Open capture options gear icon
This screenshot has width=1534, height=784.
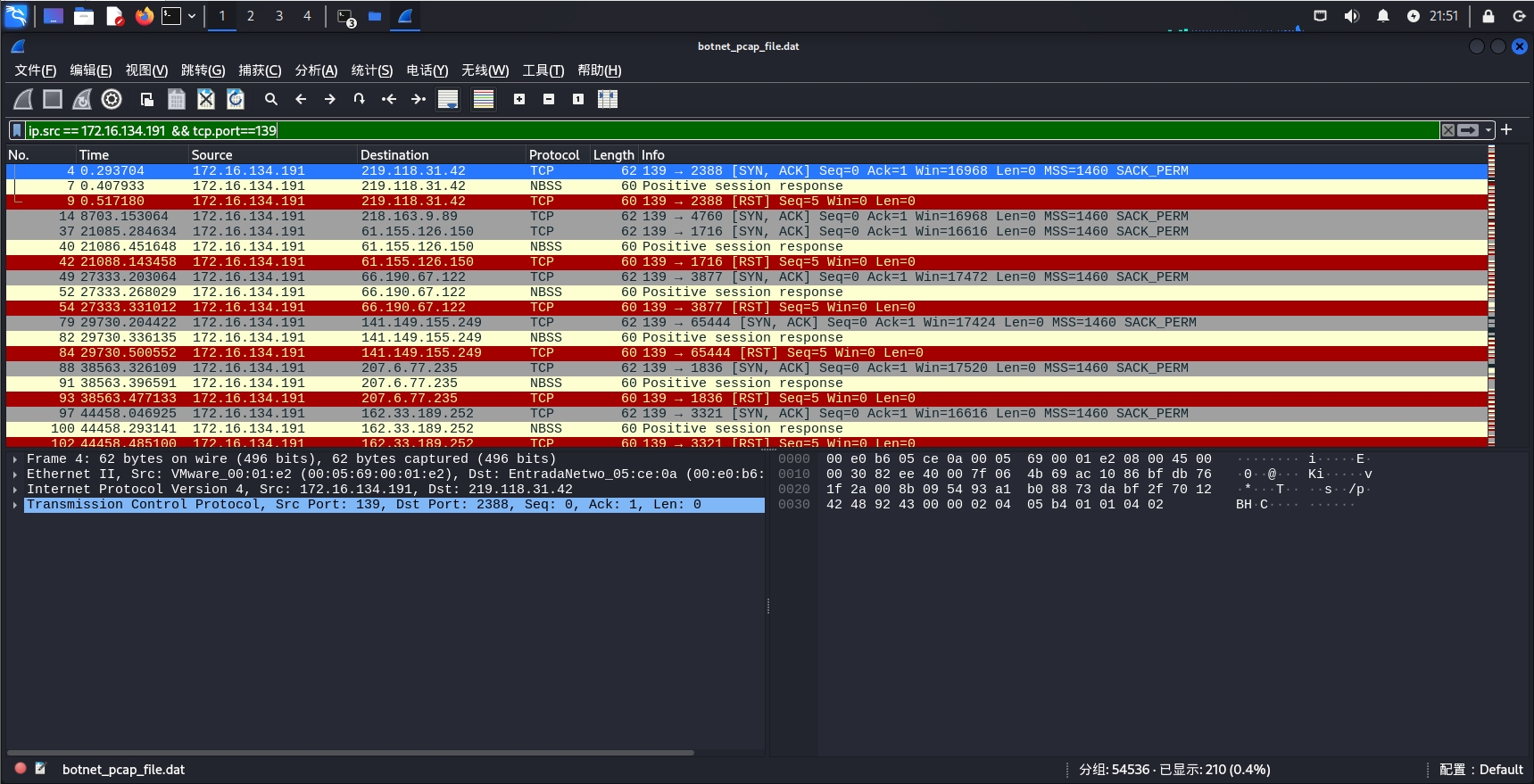pyautogui.click(x=112, y=99)
